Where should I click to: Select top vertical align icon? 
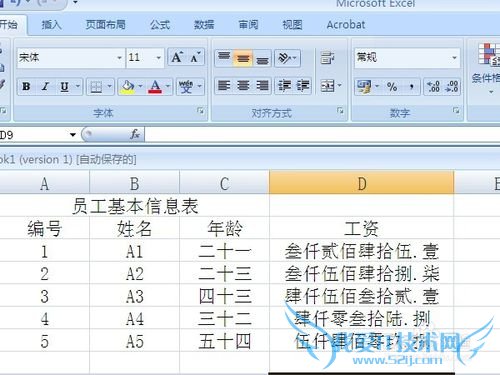(224, 57)
